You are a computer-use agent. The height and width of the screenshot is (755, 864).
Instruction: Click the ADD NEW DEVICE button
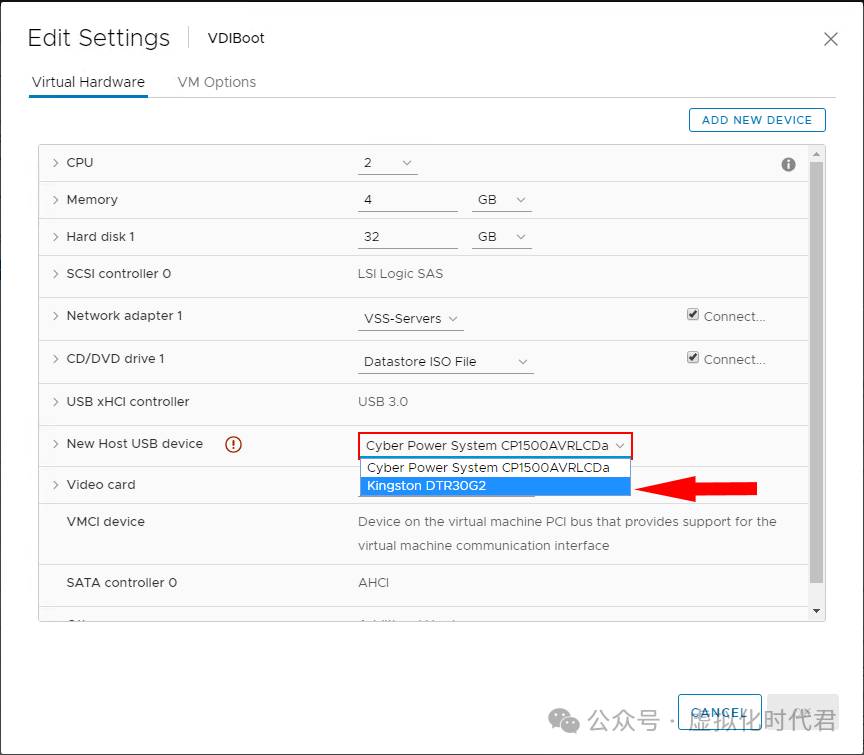pyautogui.click(x=756, y=120)
